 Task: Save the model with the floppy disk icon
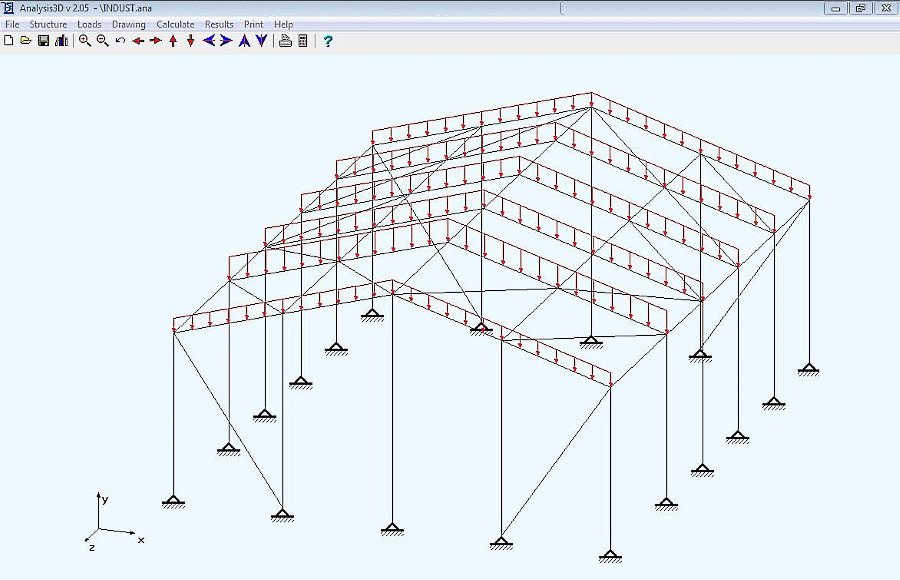point(43,41)
